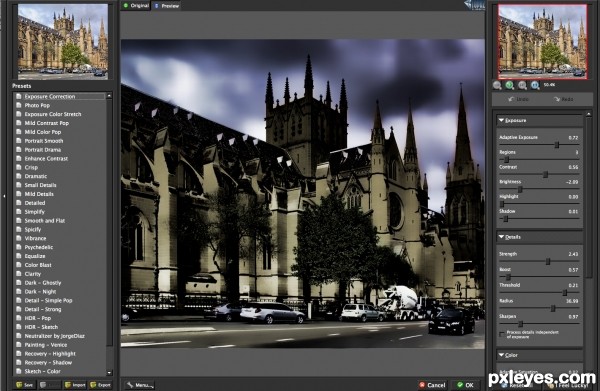Click the first zoom magnifier icon
Screen dimensions: 600x391
tap(497, 85)
